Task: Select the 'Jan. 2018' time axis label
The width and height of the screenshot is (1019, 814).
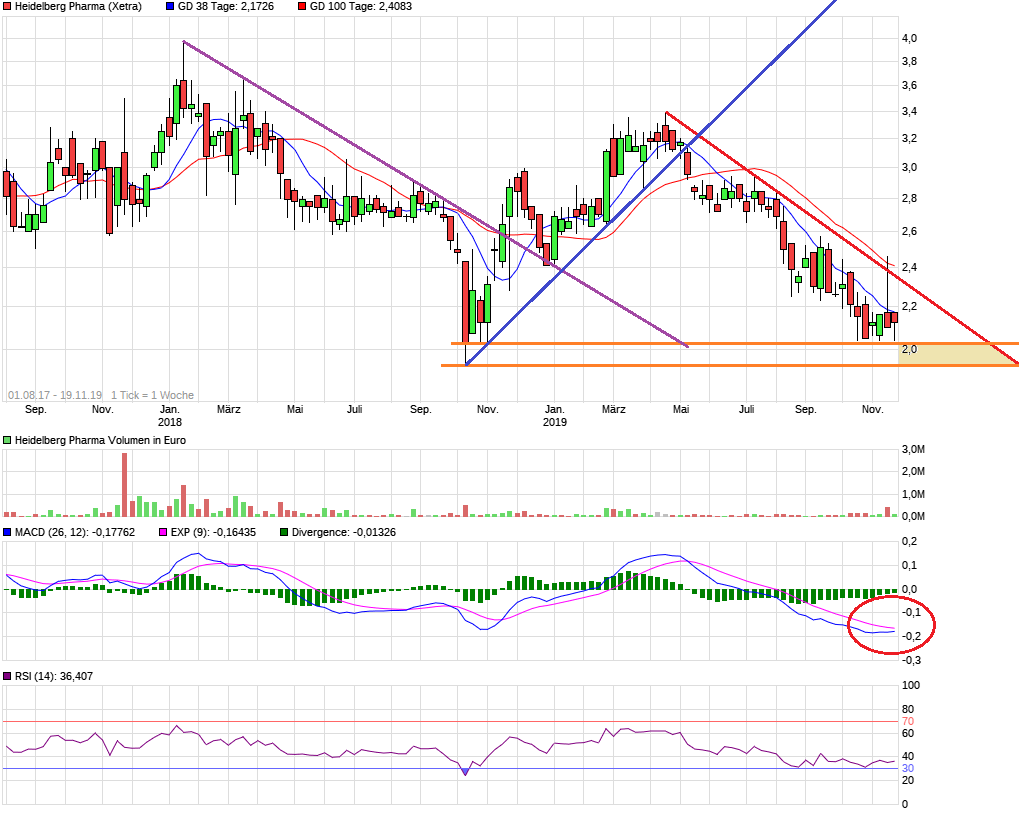Action: 170,415
